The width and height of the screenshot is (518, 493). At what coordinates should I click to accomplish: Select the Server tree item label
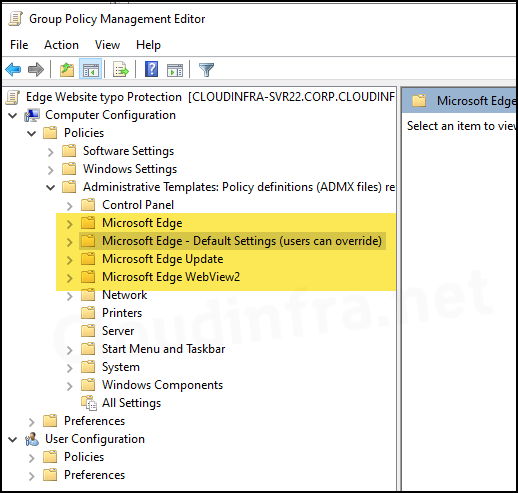pos(118,331)
